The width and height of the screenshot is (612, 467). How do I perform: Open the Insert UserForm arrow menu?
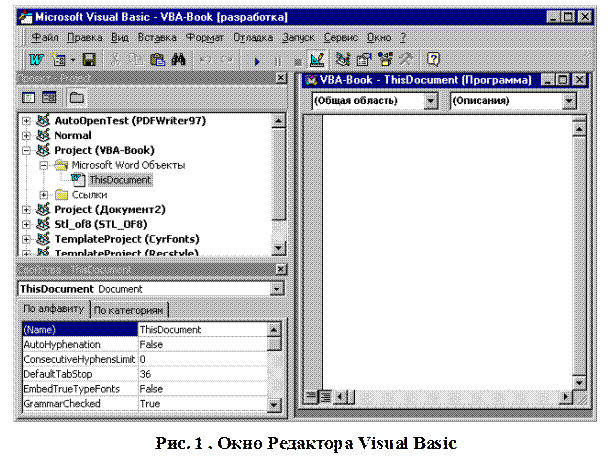(73, 60)
